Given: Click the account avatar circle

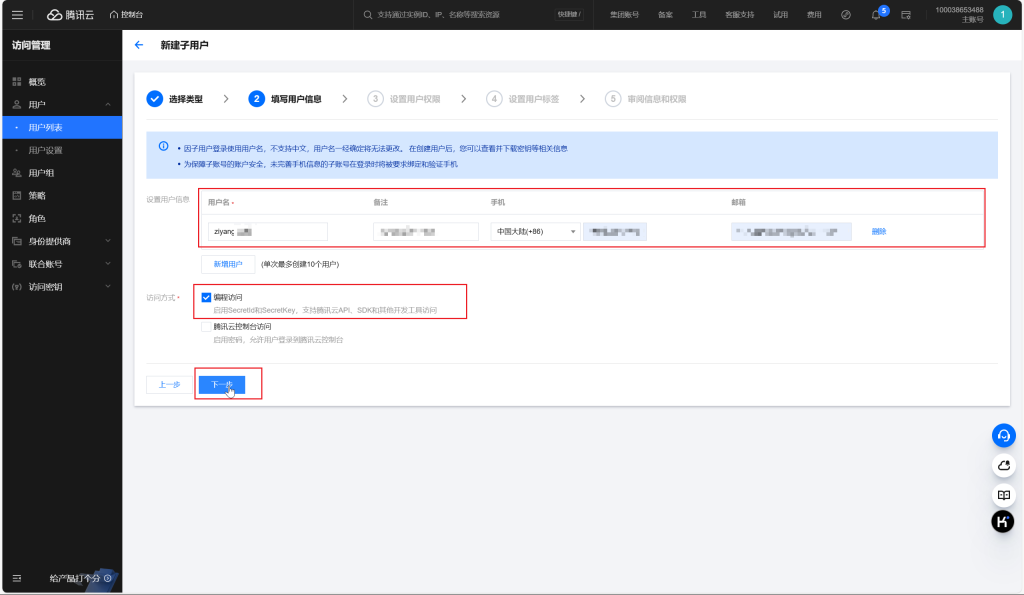Looking at the screenshot, I should 1002,15.
